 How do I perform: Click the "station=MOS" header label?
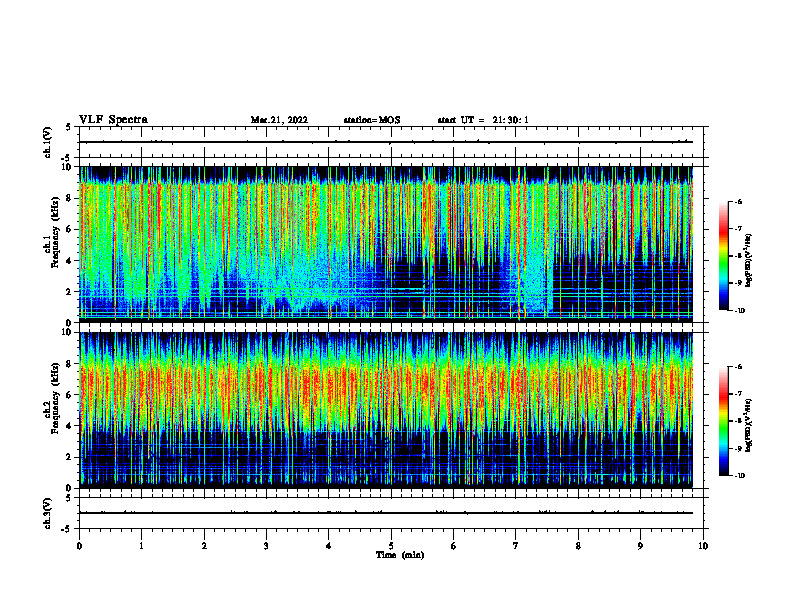coord(372,120)
